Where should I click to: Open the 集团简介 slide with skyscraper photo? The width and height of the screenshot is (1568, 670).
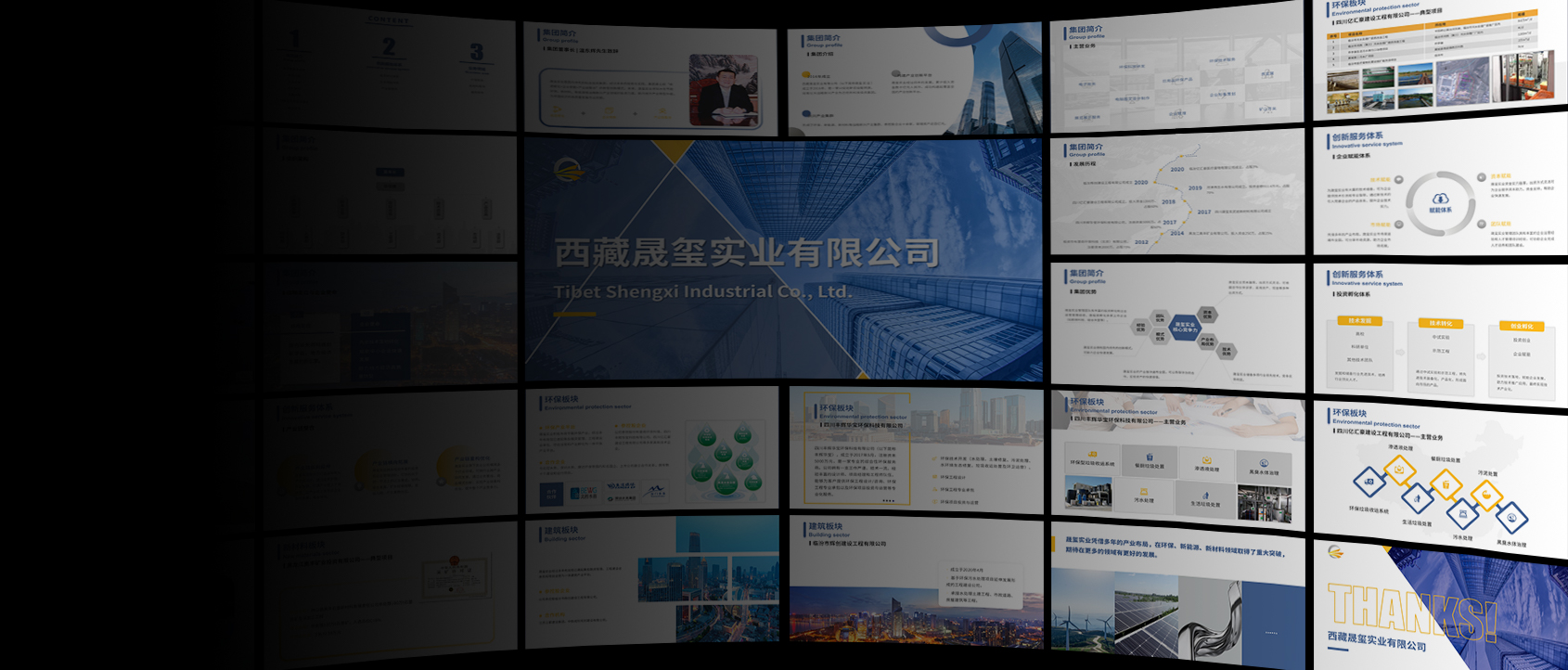tap(916, 81)
